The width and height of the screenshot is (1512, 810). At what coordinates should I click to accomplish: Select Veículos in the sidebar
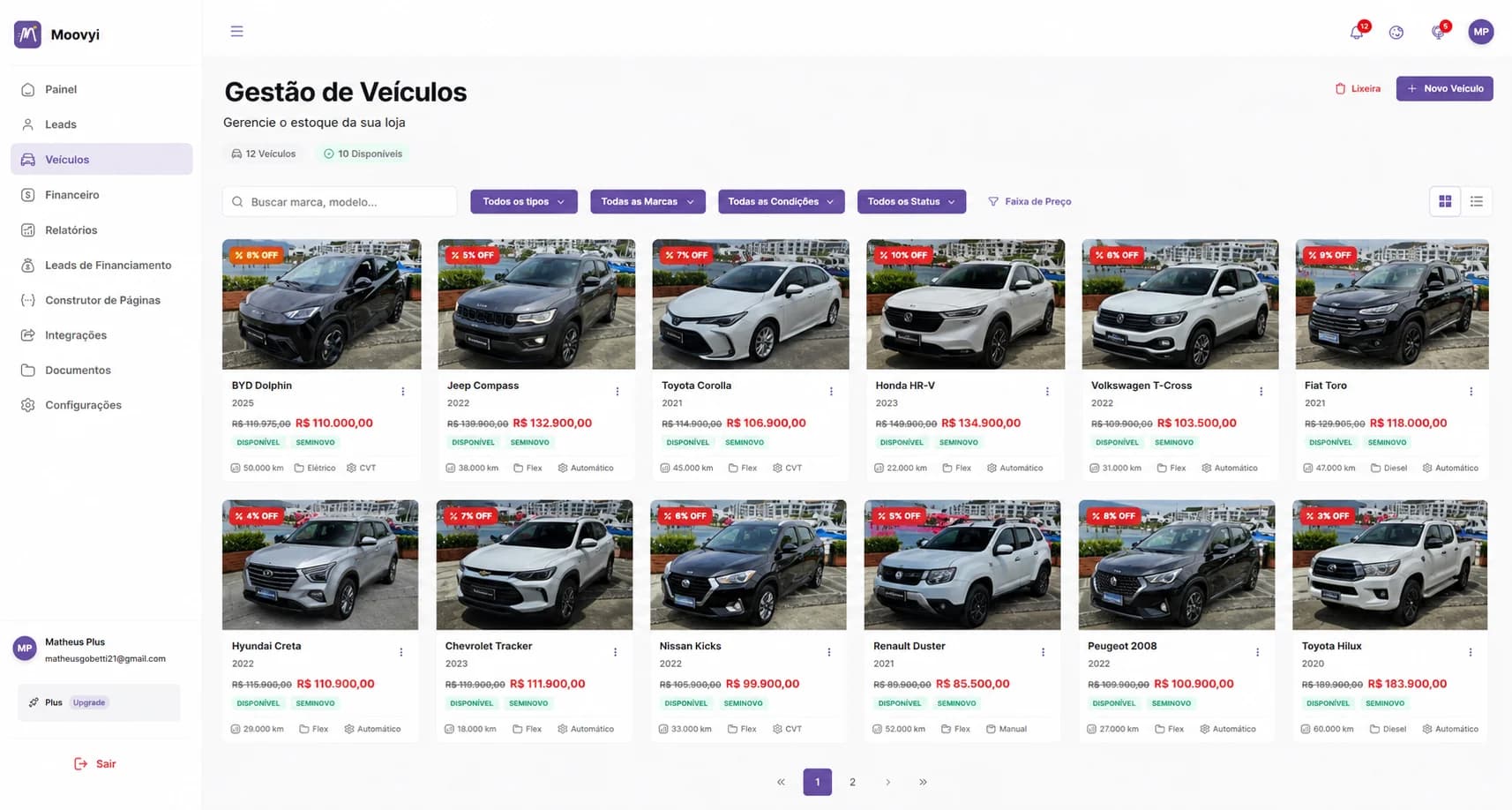pyautogui.click(x=101, y=160)
